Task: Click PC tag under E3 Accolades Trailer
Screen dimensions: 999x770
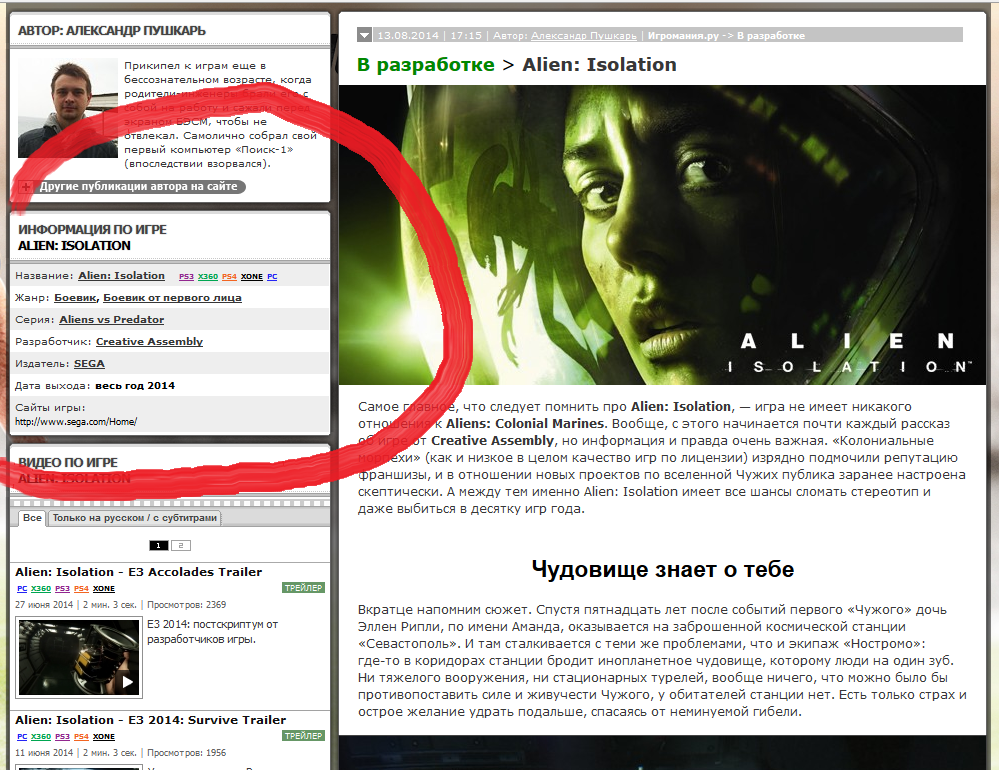Action: pos(22,588)
